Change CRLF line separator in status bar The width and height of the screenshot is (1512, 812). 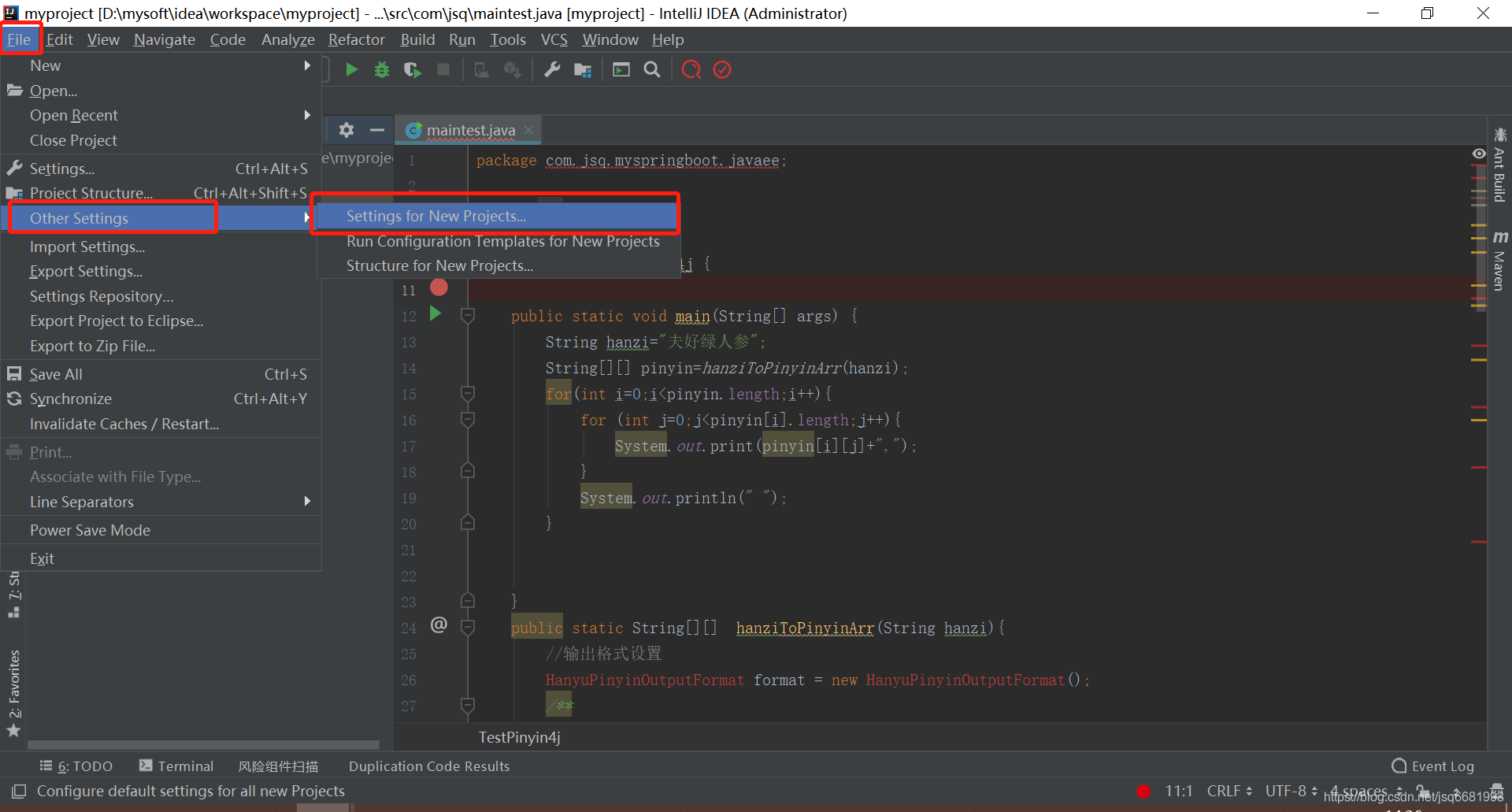pos(1229,791)
